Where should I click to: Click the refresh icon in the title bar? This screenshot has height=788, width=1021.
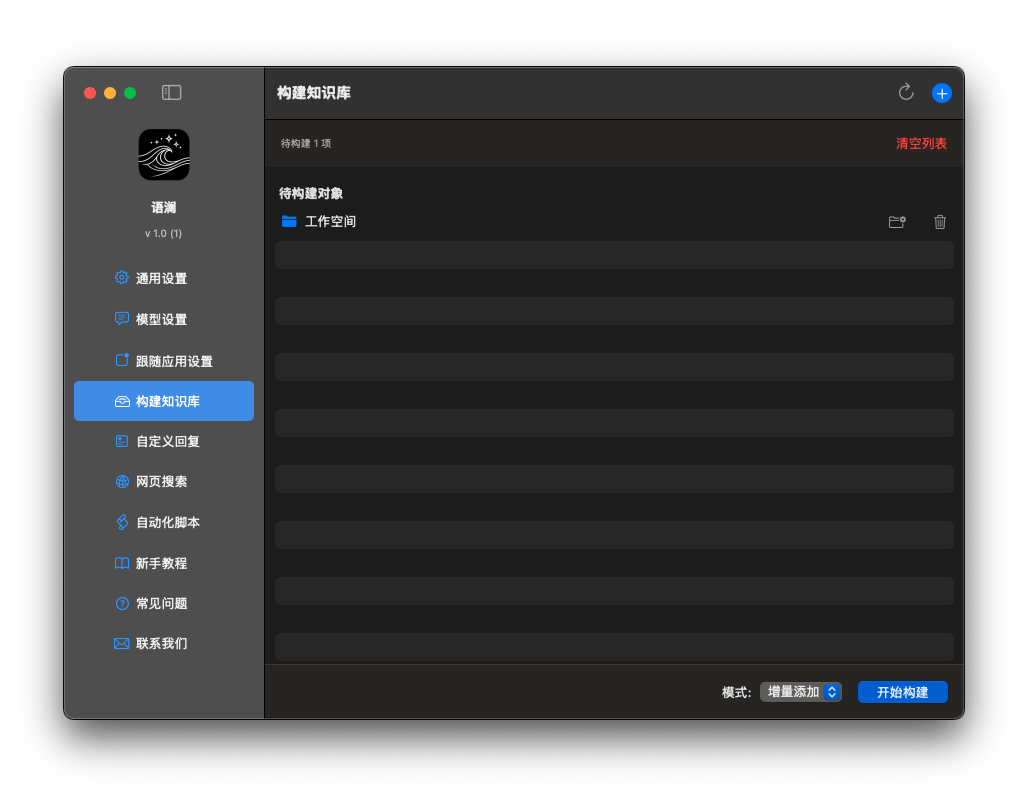[x=905, y=92]
